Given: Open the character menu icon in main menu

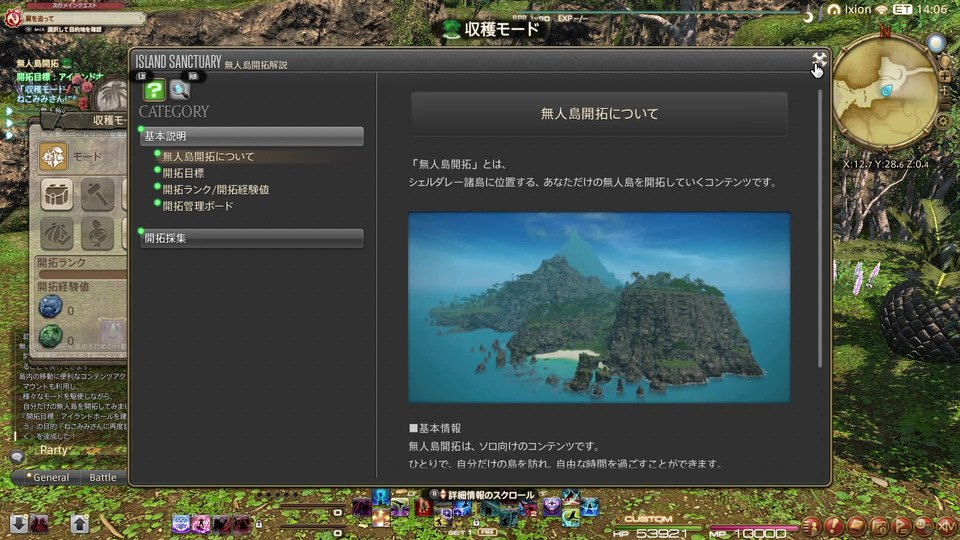Looking at the screenshot, I should point(811,526).
